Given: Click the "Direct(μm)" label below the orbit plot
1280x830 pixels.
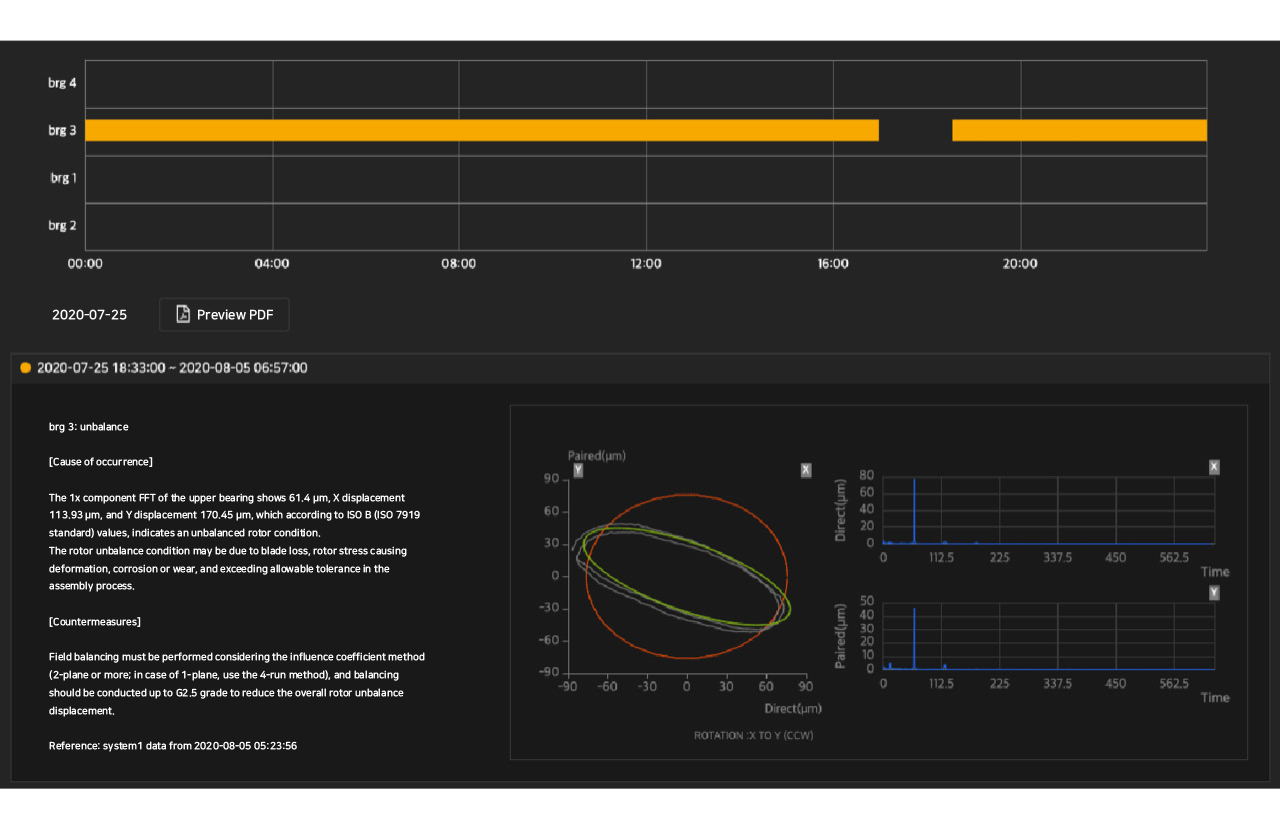Looking at the screenshot, I should click(792, 709).
